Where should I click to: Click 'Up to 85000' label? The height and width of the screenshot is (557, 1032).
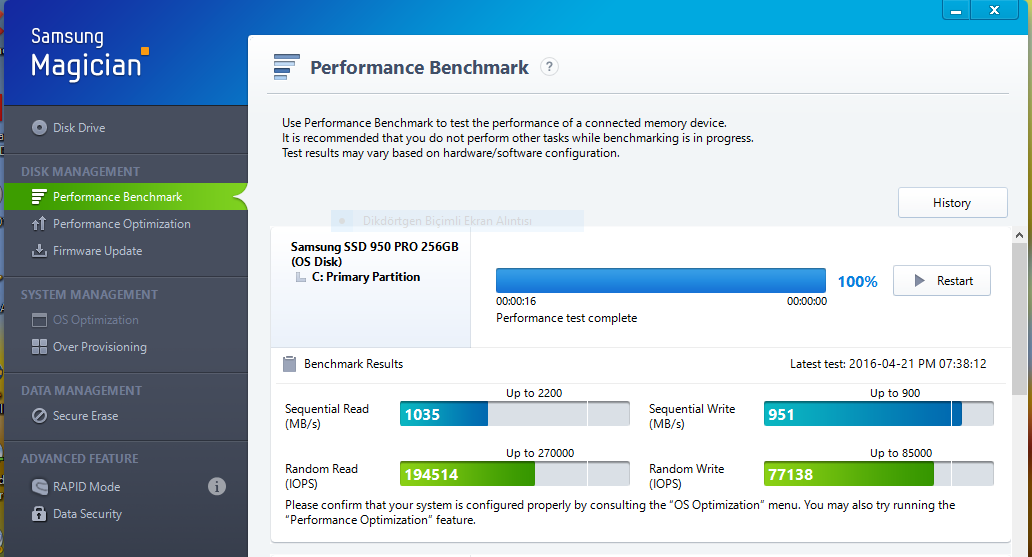pos(900,453)
